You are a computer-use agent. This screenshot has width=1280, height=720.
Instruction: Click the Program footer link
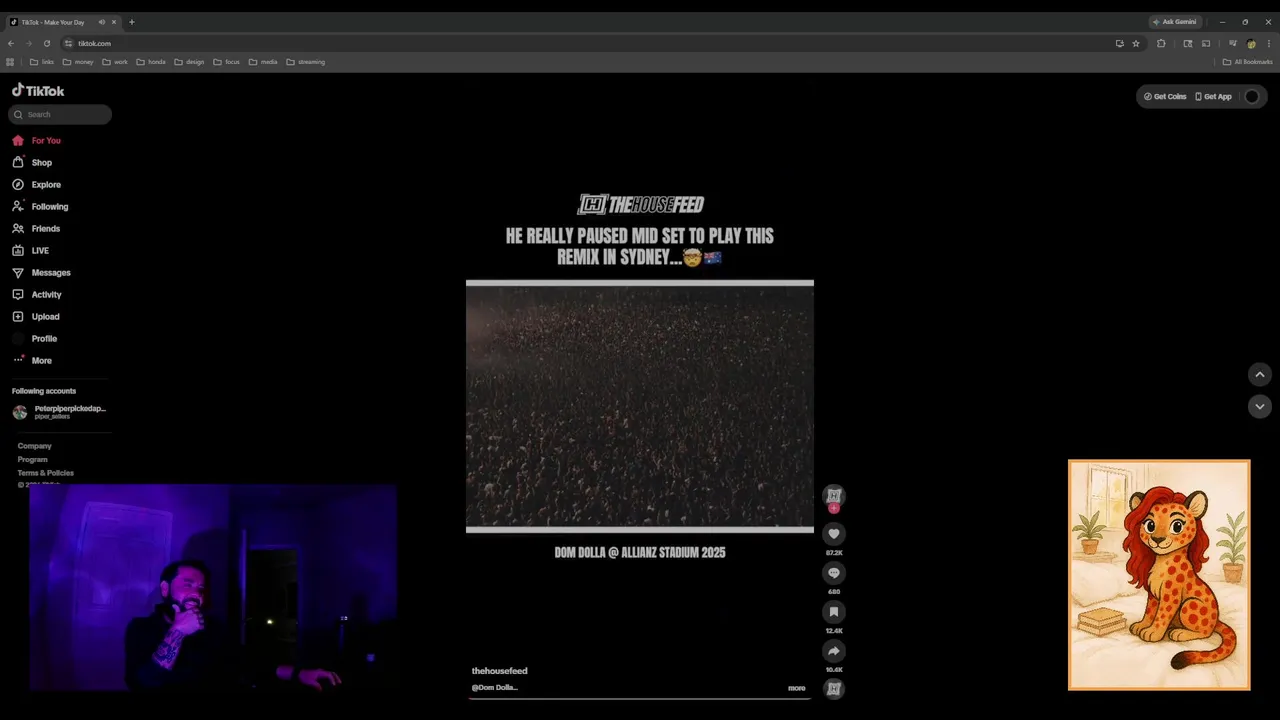33,459
